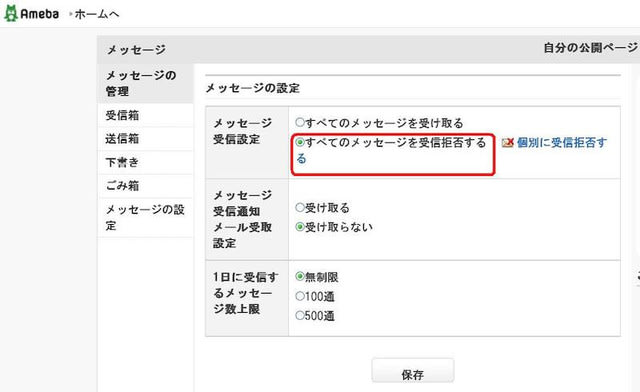Open ごみ箱 in sidebar
Viewport: 640px width, 392px height.
[122, 186]
